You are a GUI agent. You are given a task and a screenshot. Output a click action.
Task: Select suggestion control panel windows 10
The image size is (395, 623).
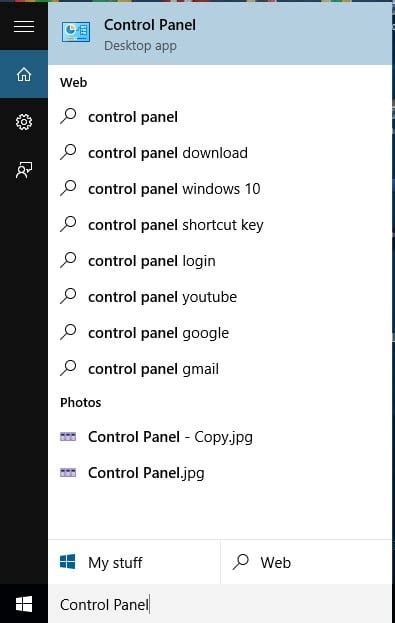tap(220, 189)
